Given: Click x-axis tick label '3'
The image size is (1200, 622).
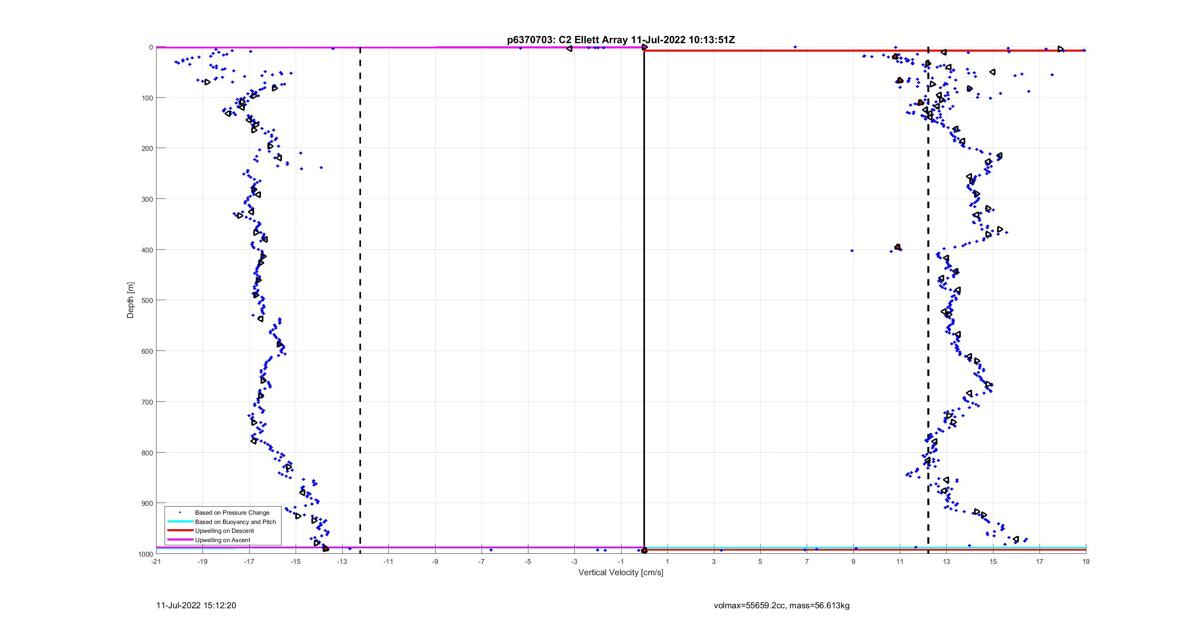Looking at the screenshot, I should pyautogui.click(x=714, y=562).
